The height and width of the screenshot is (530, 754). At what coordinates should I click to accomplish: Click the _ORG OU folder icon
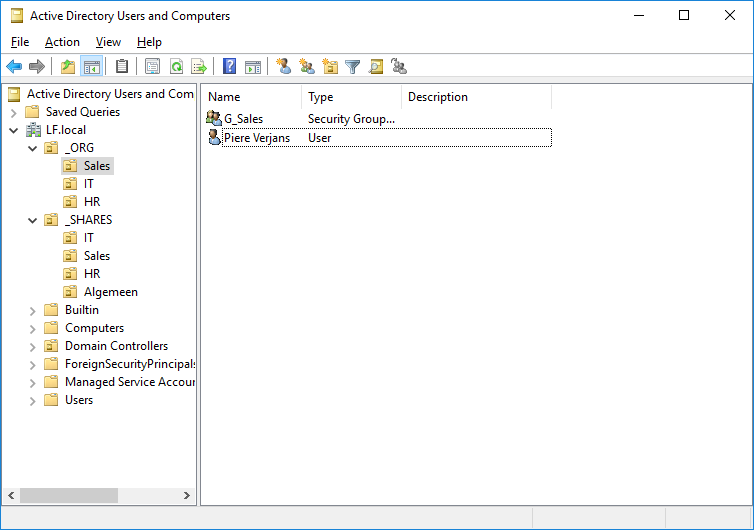[51, 148]
